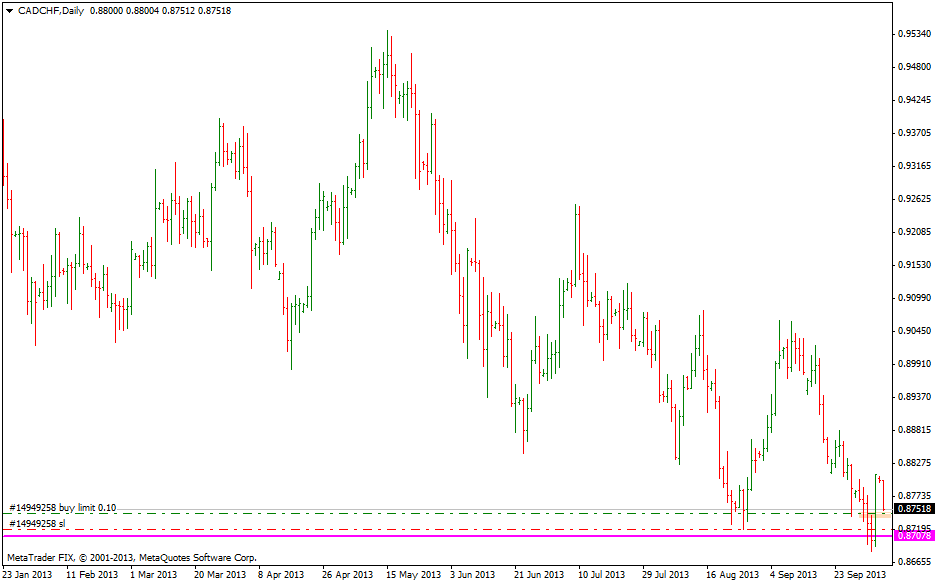Screen dimensions: 935x583
Task: Click the 0.93705 price scale label
Action: tap(914, 133)
